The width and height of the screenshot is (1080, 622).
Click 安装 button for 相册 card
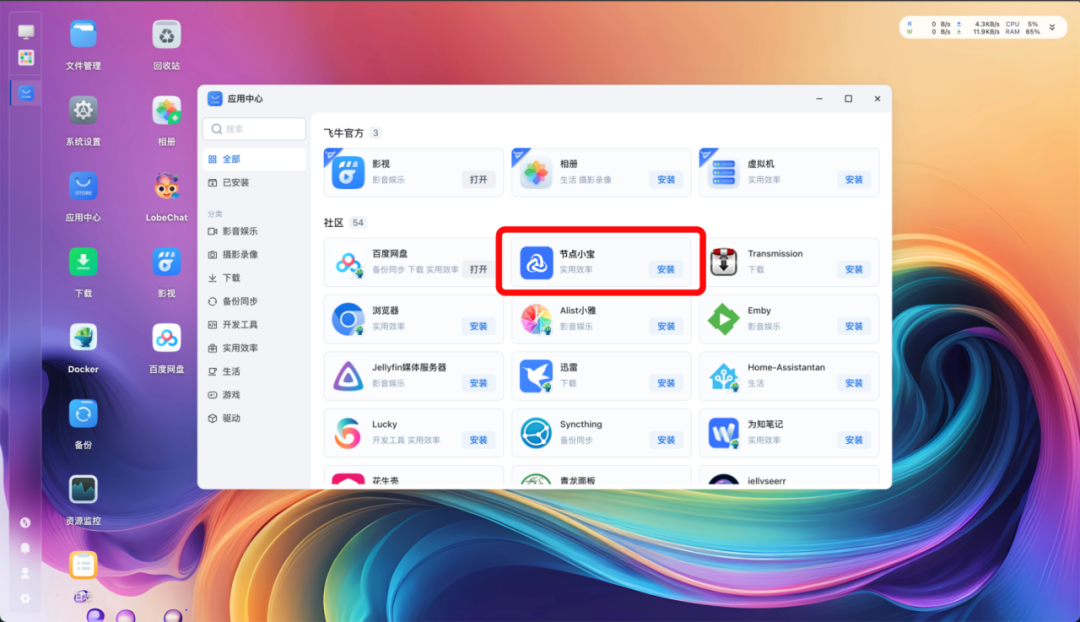tap(666, 180)
